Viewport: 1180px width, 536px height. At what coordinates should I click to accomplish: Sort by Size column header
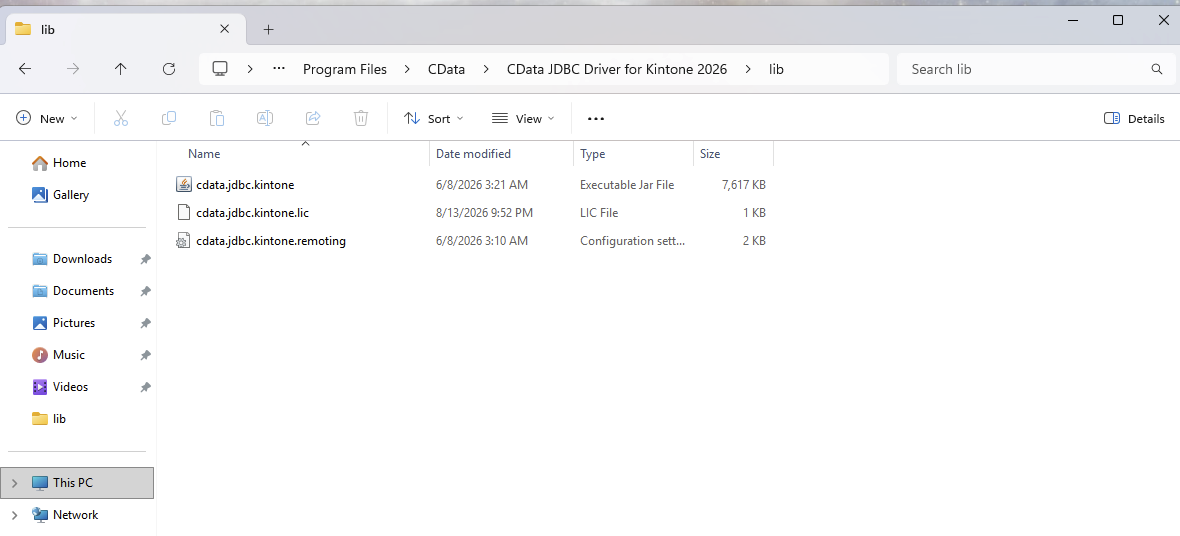[710, 154]
